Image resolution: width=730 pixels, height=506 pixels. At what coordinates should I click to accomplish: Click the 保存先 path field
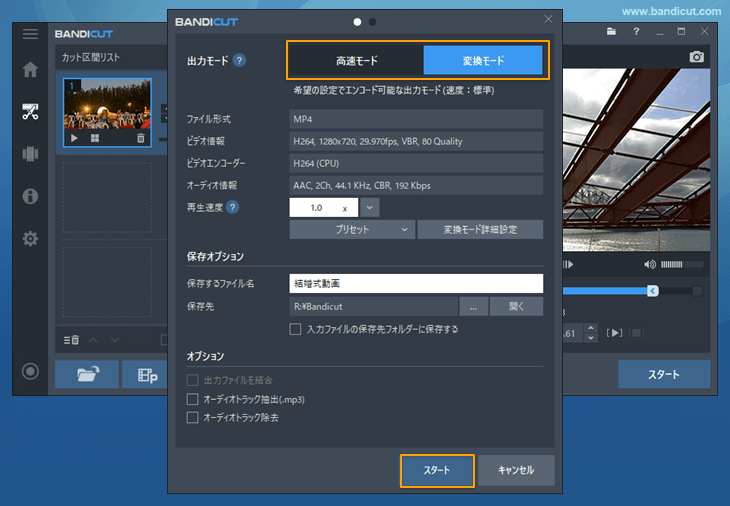tap(373, 307)
